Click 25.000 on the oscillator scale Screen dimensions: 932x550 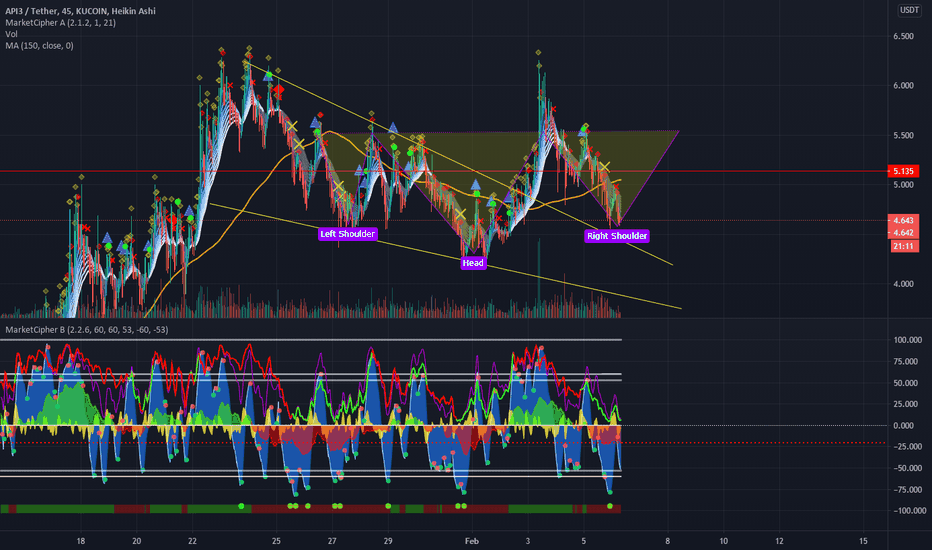[903, 404]
